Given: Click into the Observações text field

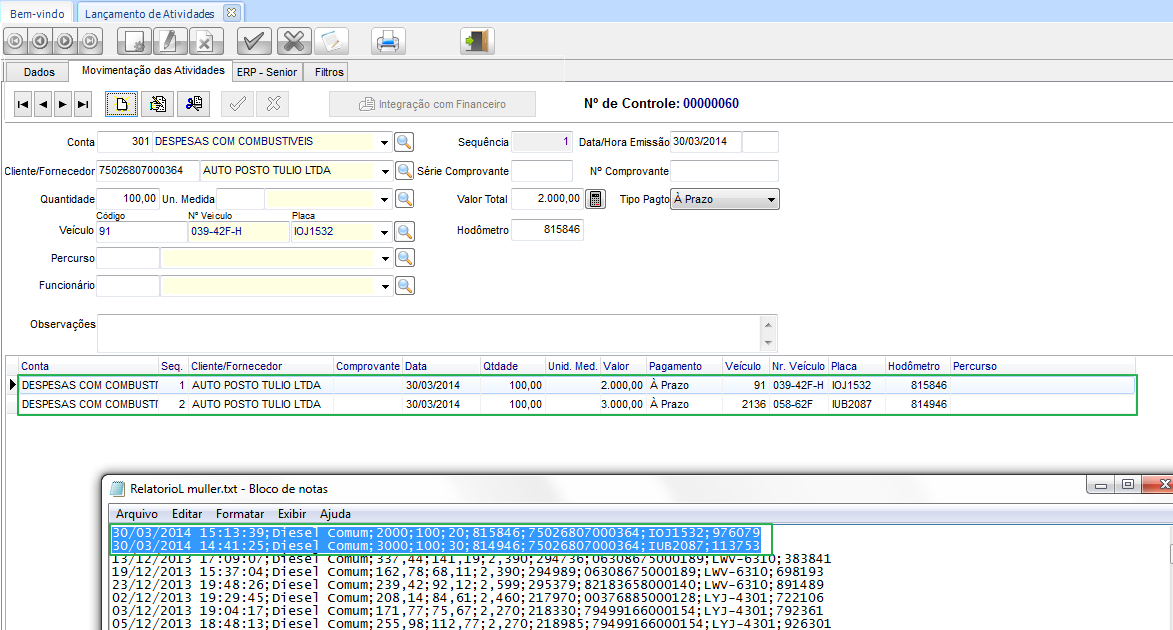Looking at the screenshot, I should (428, 332).
